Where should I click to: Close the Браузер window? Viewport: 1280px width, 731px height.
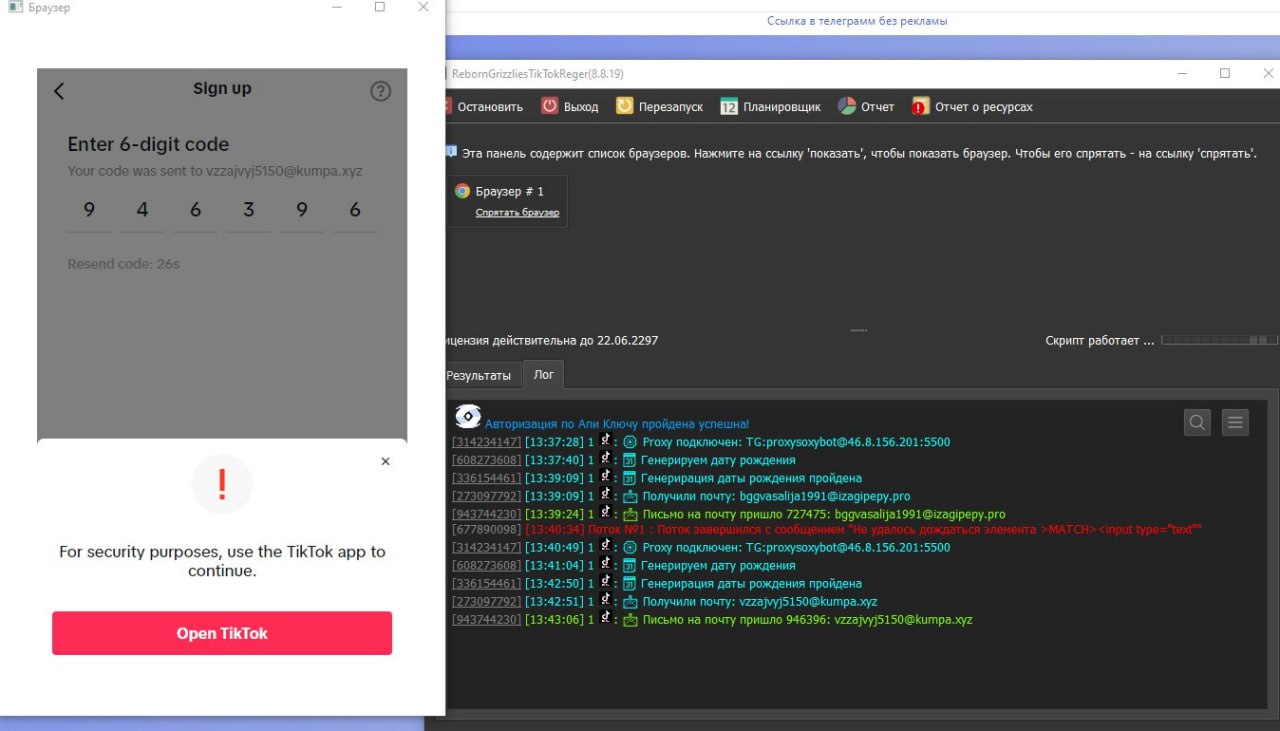pyautogui.click(x=423, y=7)
